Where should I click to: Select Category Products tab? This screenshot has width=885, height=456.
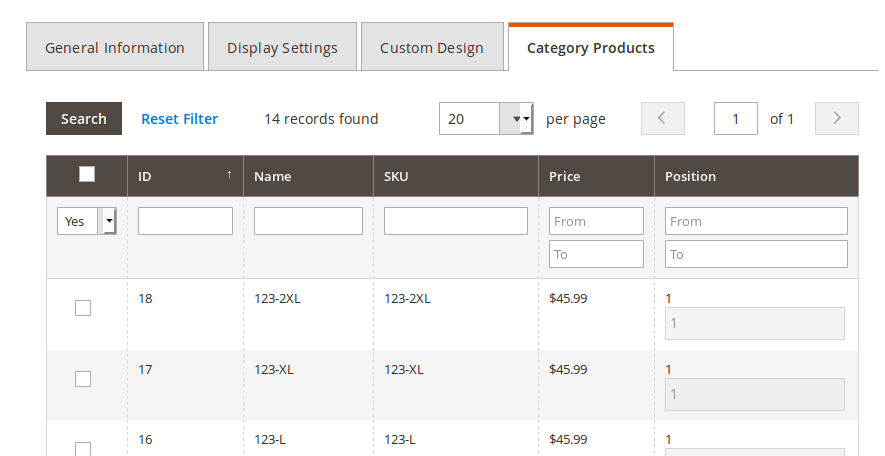[591, 47]
